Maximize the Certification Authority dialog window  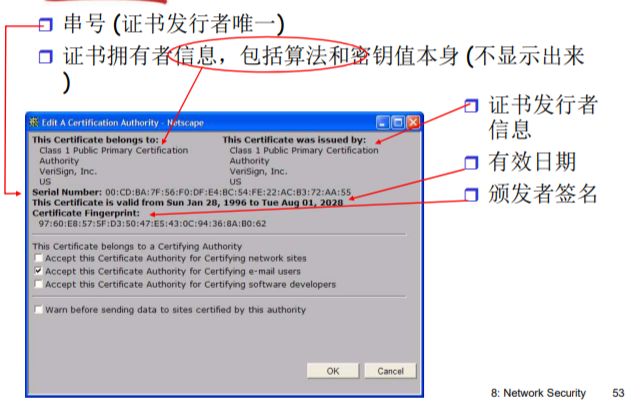tap(398, 122)
